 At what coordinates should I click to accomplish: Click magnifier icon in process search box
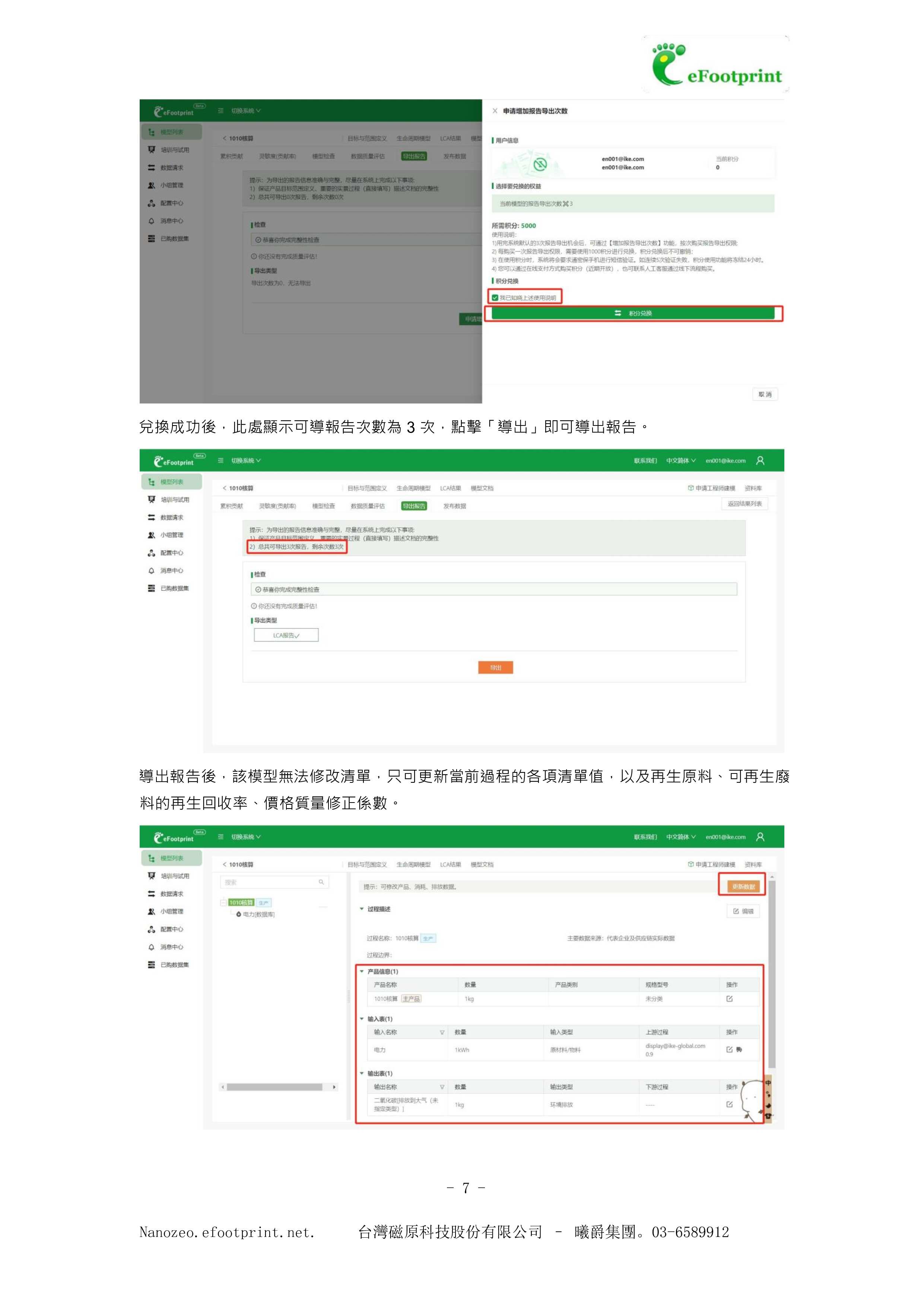pyautogui.click(x=321, y=882)
